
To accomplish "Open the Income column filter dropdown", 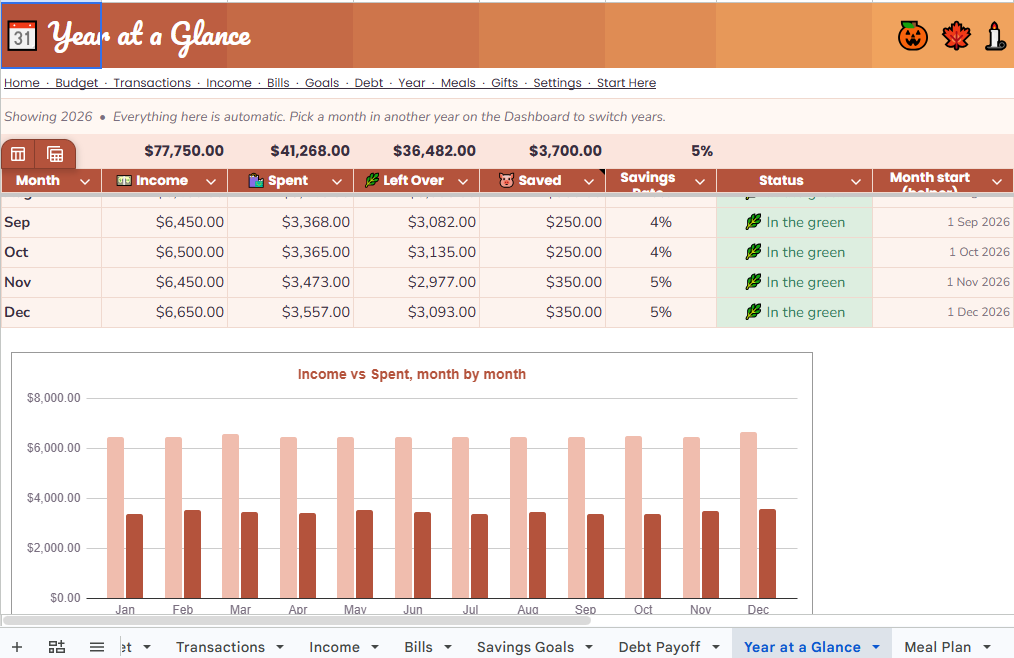I will click(x=211, y=182).
